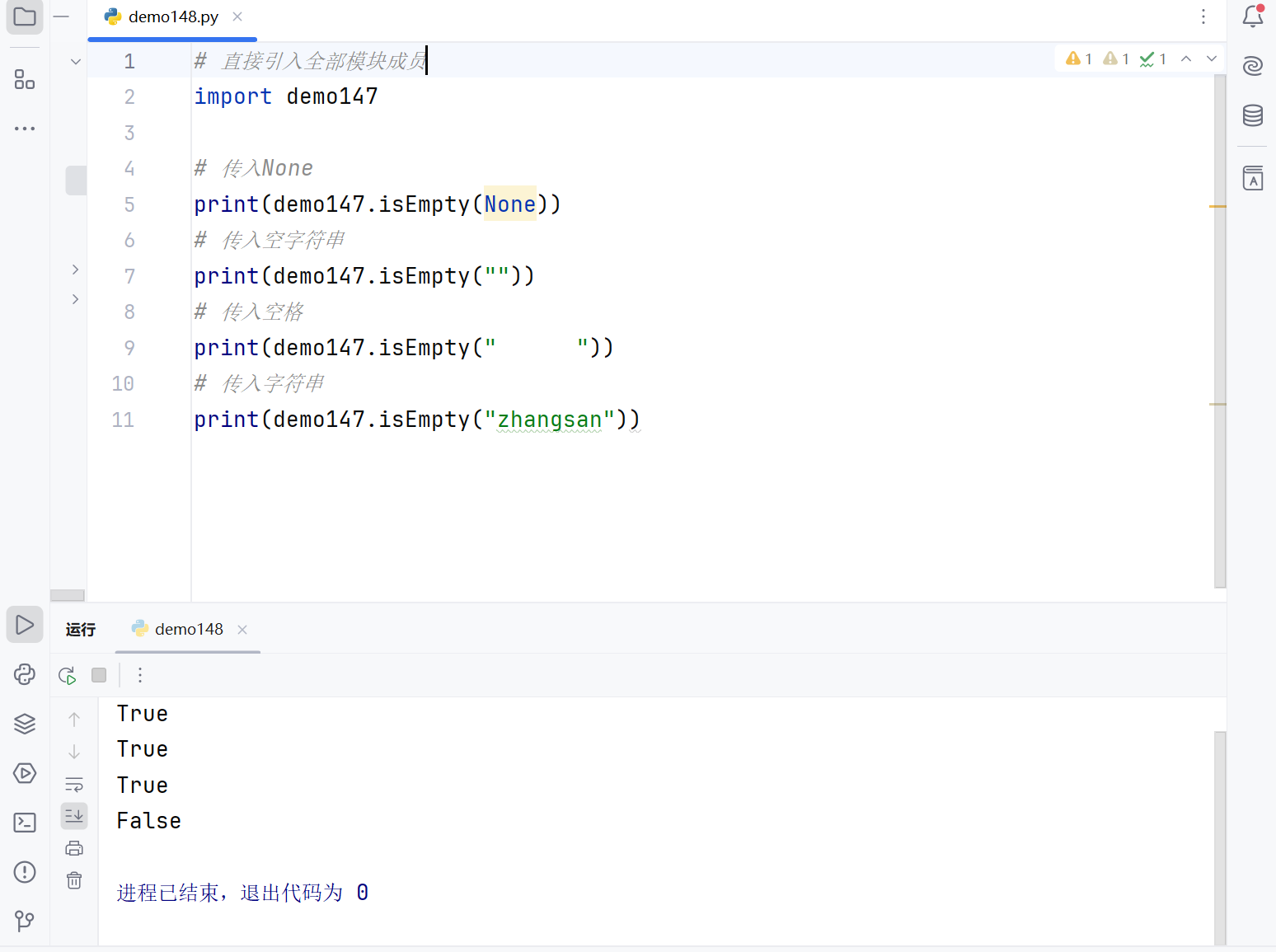Image resolution: width=1276 pixels, height=952 pixels.
Task: Go to the next highlighted problem
Action: pyautogui.click(x=1212, y=59)
